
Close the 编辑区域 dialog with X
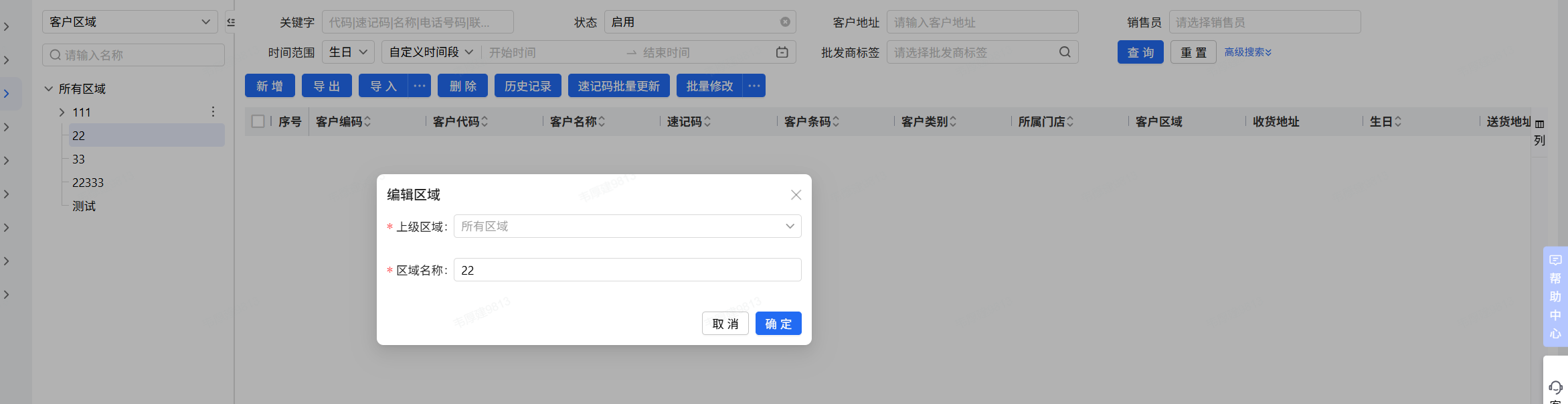[x=796, y=195]
